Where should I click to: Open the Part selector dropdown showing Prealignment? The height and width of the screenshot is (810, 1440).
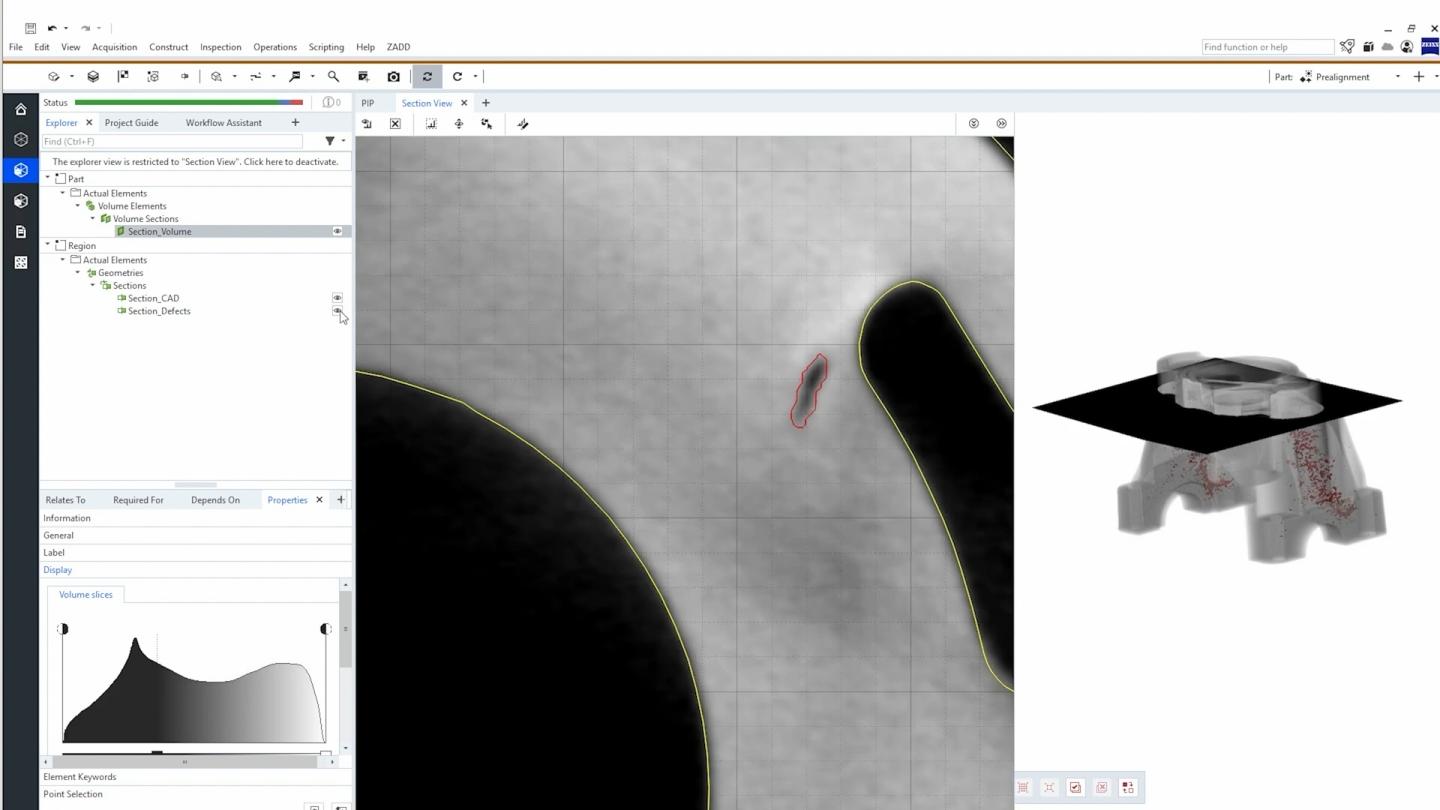pyautogui.click(x=1398, y=76)
